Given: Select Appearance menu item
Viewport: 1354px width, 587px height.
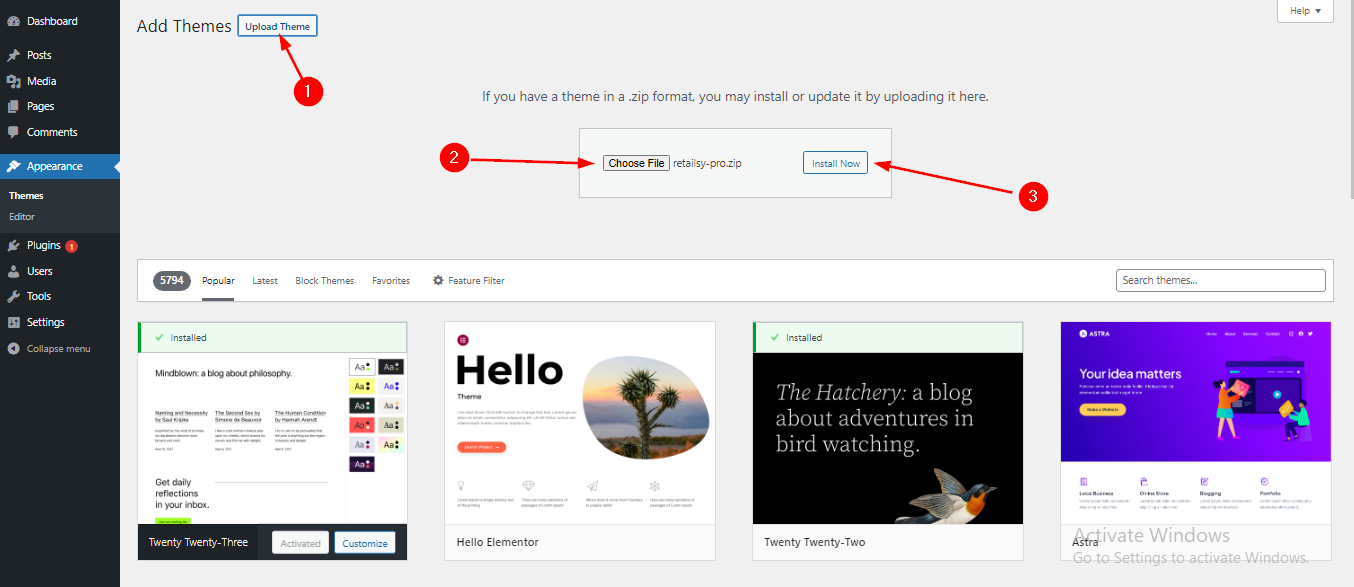Looking at the screenshot, I should pos(60,166).
